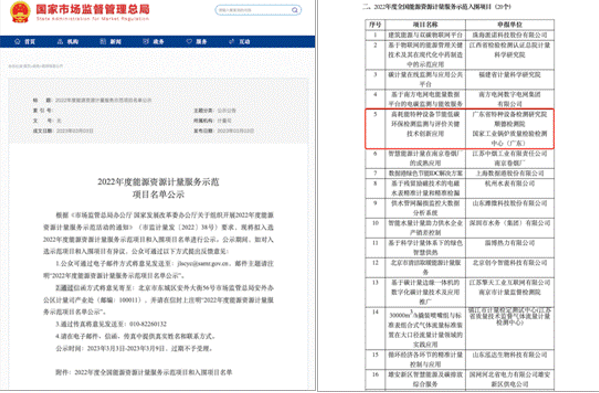The image size is (599, 393).
Task: Select highlighted cell 广东省特种设备检测研究院
Action: pos(510,129)
